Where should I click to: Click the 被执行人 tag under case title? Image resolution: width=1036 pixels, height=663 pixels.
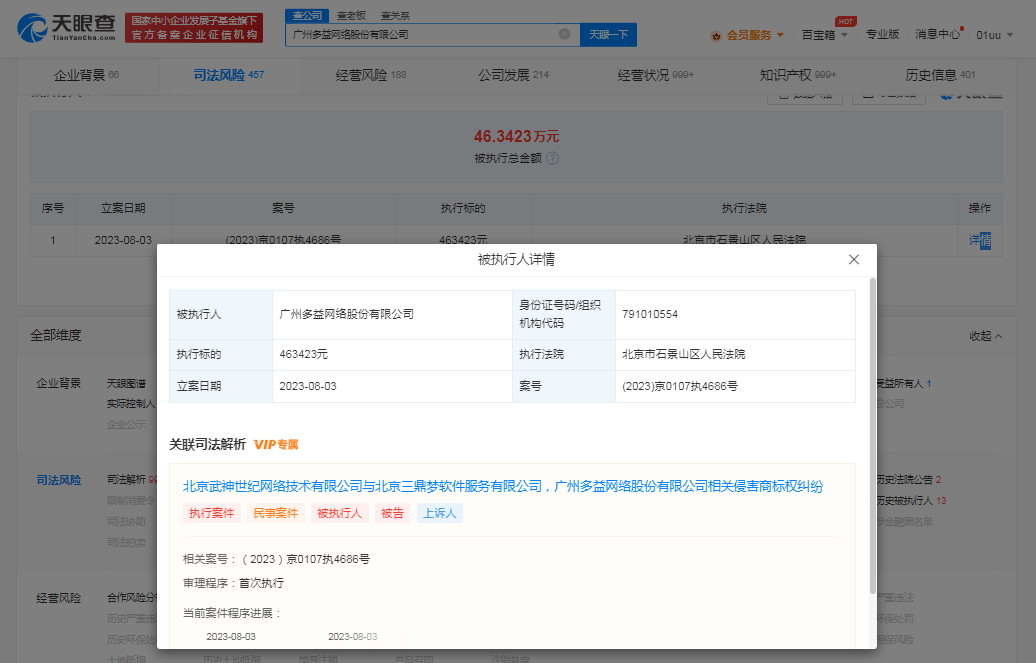(x=340, y=513)
